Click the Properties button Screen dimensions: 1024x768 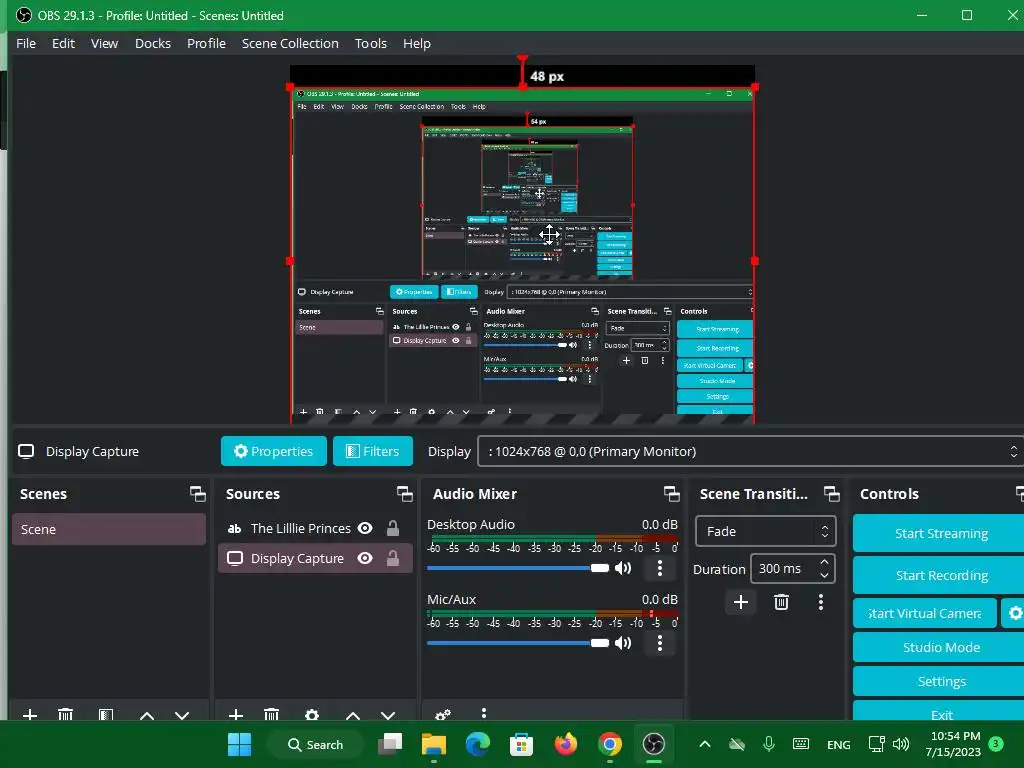274,451
